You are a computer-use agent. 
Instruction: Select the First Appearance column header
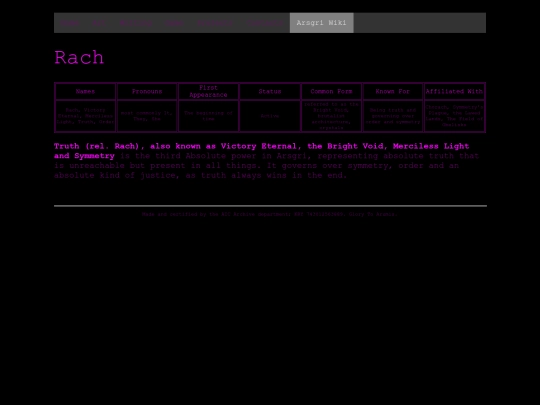pyautogui.click(x=208, y=91)
